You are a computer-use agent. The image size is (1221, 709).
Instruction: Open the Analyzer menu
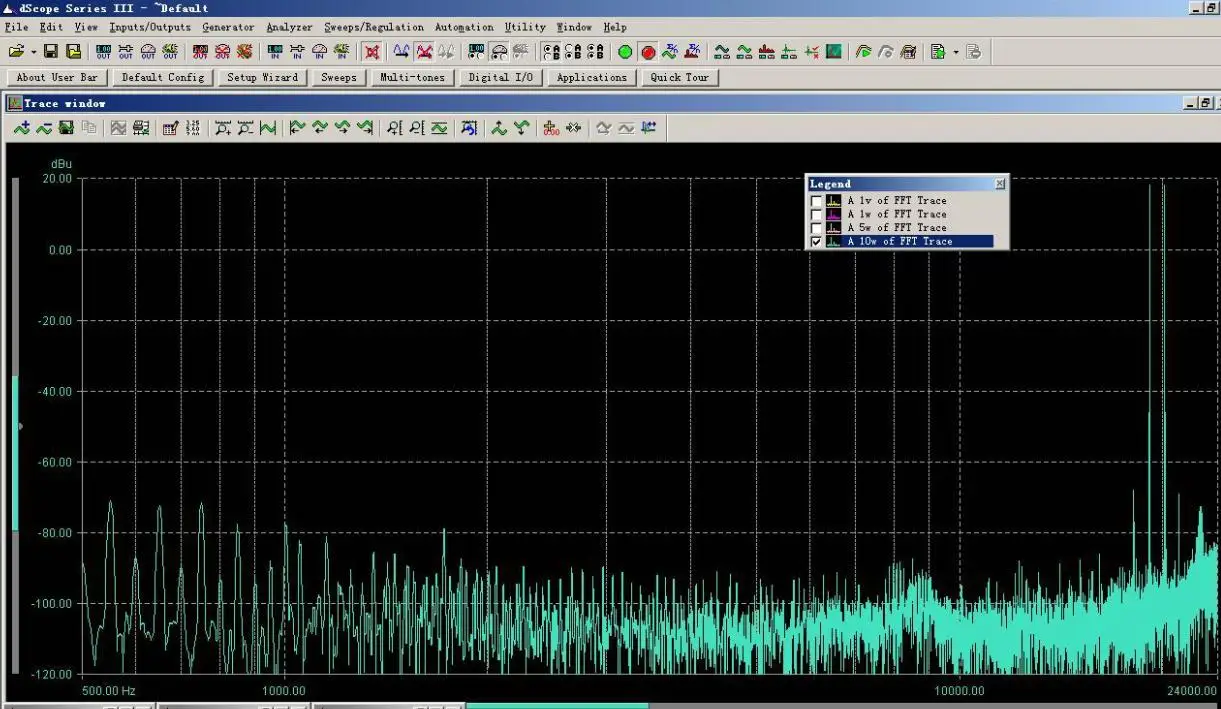[x=289, y=27]
